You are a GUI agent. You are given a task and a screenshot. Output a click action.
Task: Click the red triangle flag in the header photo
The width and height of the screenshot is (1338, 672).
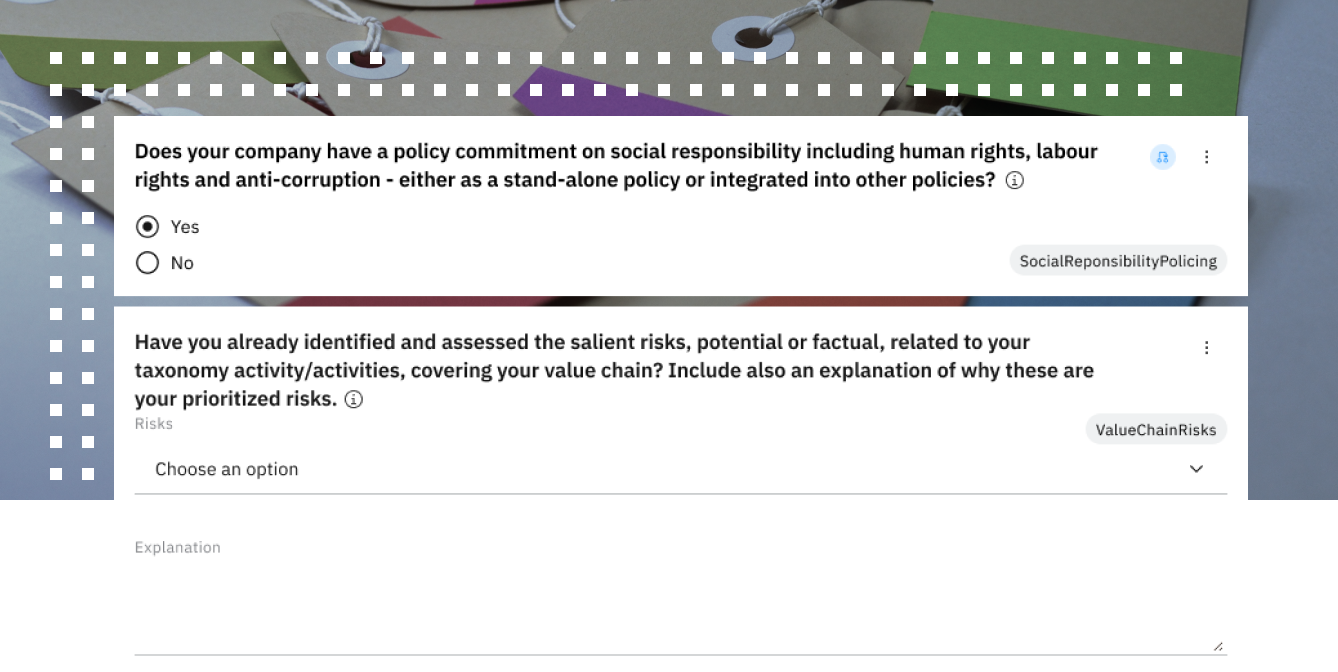pos(408,28)
